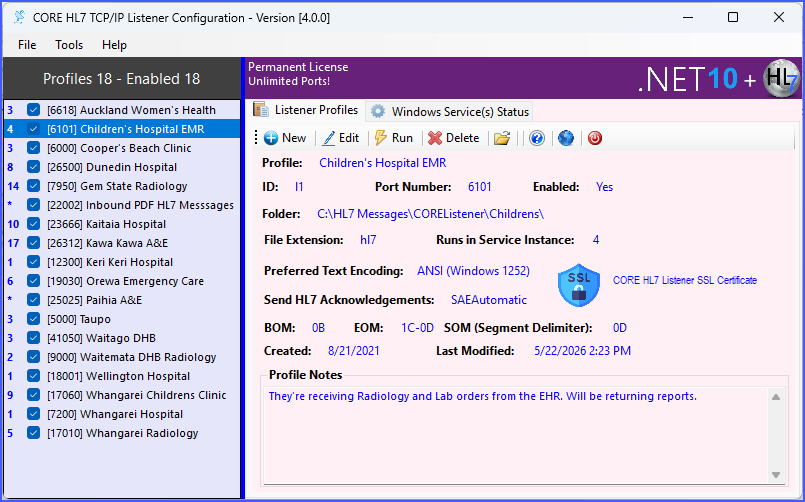The width and height of the screenshot is (805, 502).
Task: Click the toolbar grip handle left of New
Action: tap(256, 138)
